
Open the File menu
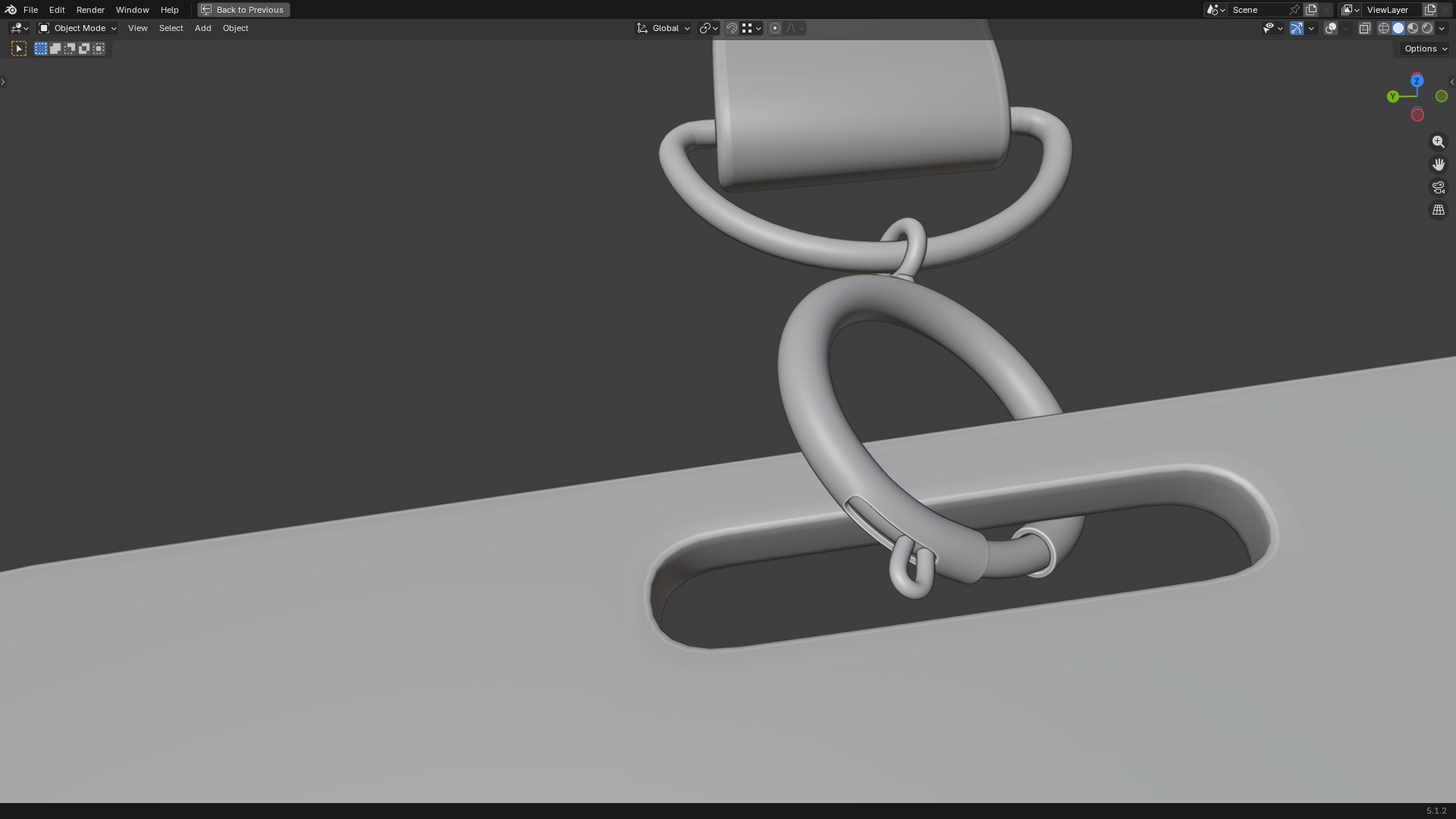click(30, 10)
